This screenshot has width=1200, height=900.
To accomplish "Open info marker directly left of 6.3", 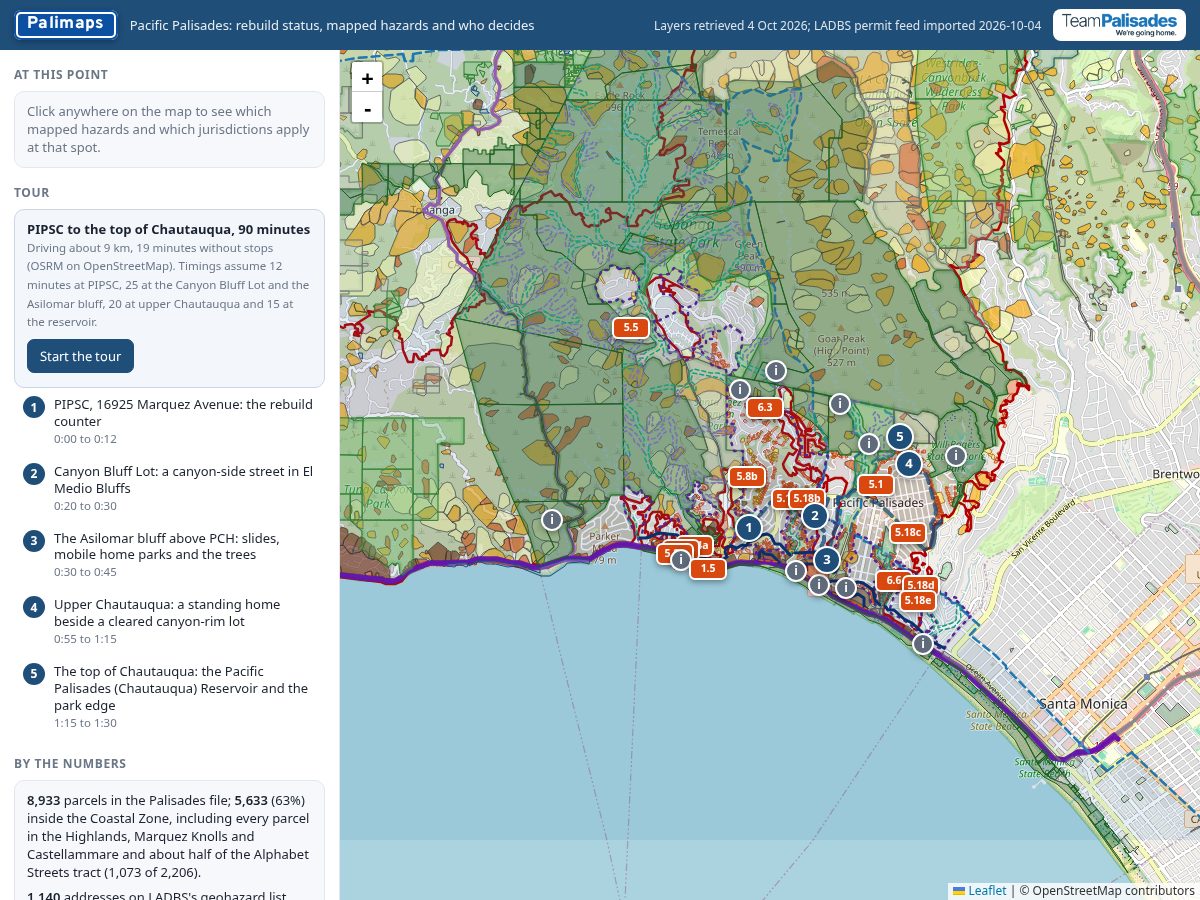I will tap(739, 390).
